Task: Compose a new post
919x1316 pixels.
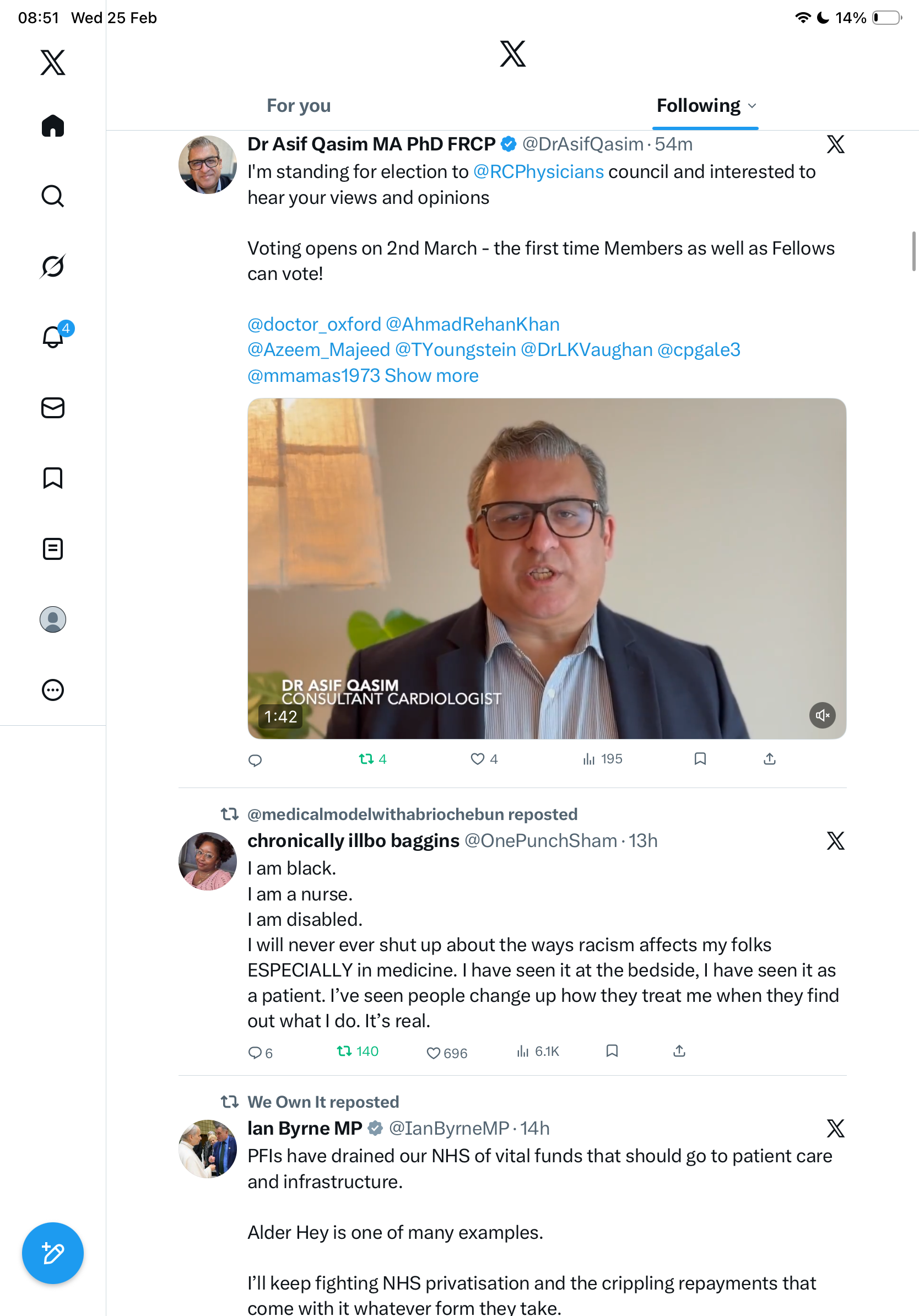Action: [53, 1253]
